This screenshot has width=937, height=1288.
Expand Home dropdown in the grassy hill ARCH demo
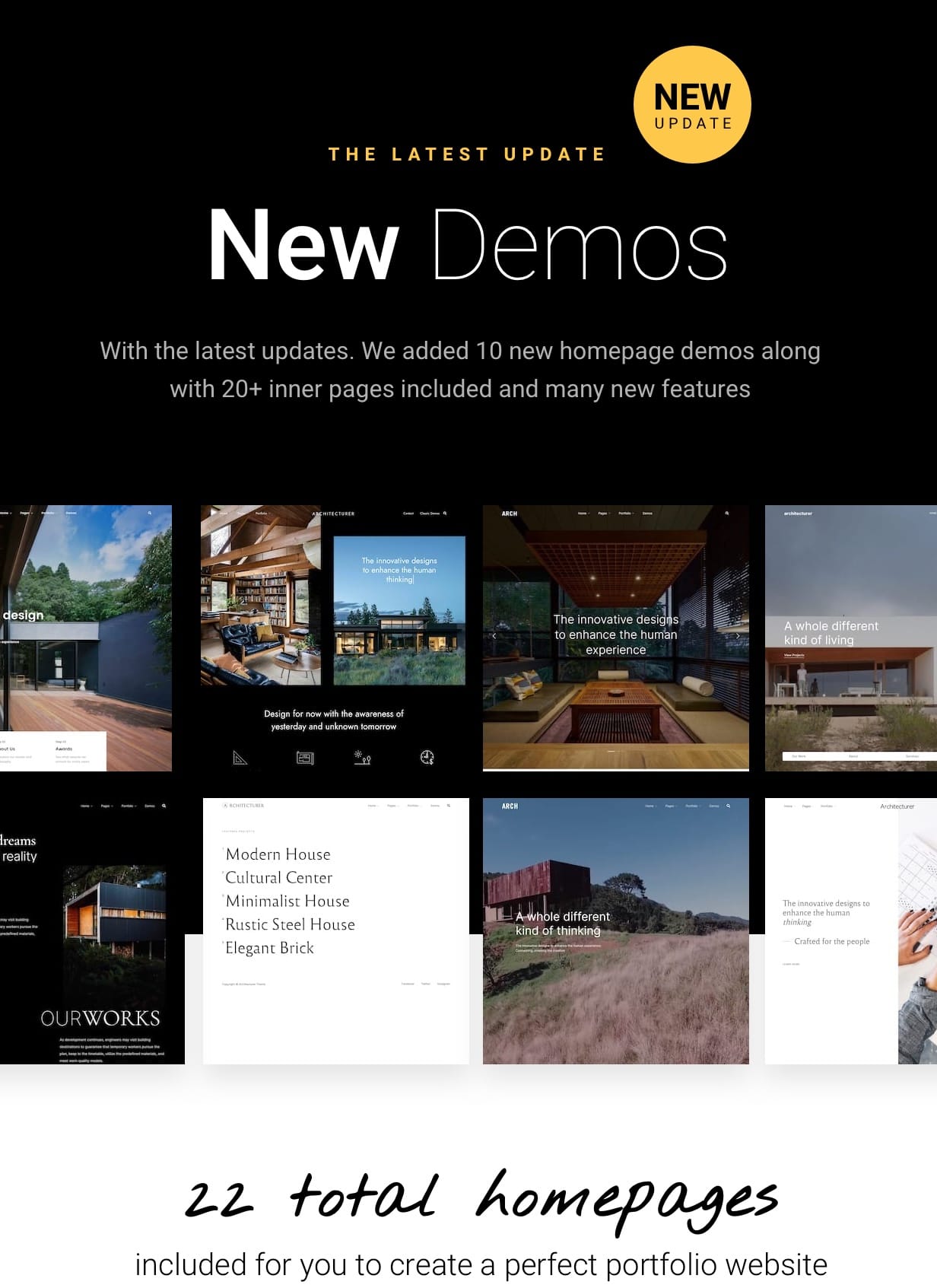coord(650,806)
